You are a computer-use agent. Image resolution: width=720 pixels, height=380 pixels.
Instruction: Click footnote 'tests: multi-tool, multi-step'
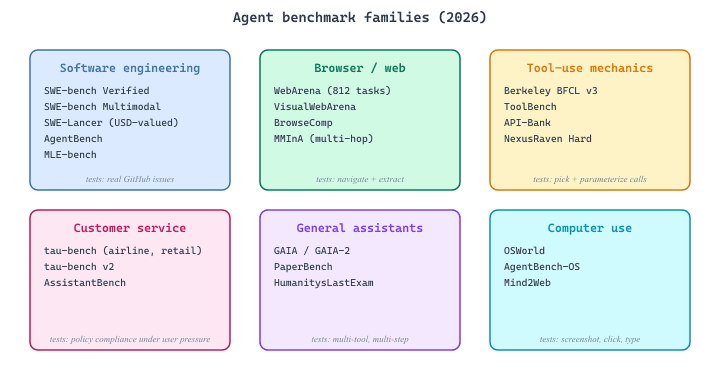tap(360, 339)
